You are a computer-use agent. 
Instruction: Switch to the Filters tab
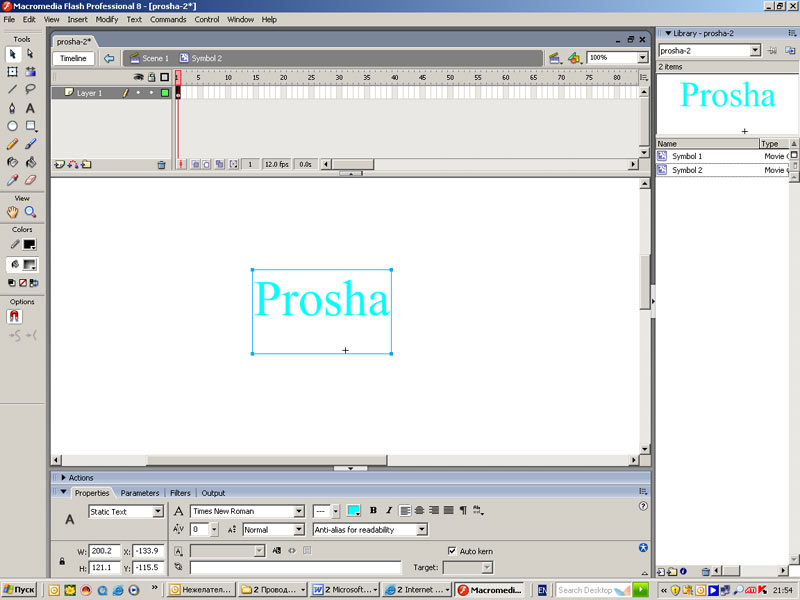tap(180, 493)
